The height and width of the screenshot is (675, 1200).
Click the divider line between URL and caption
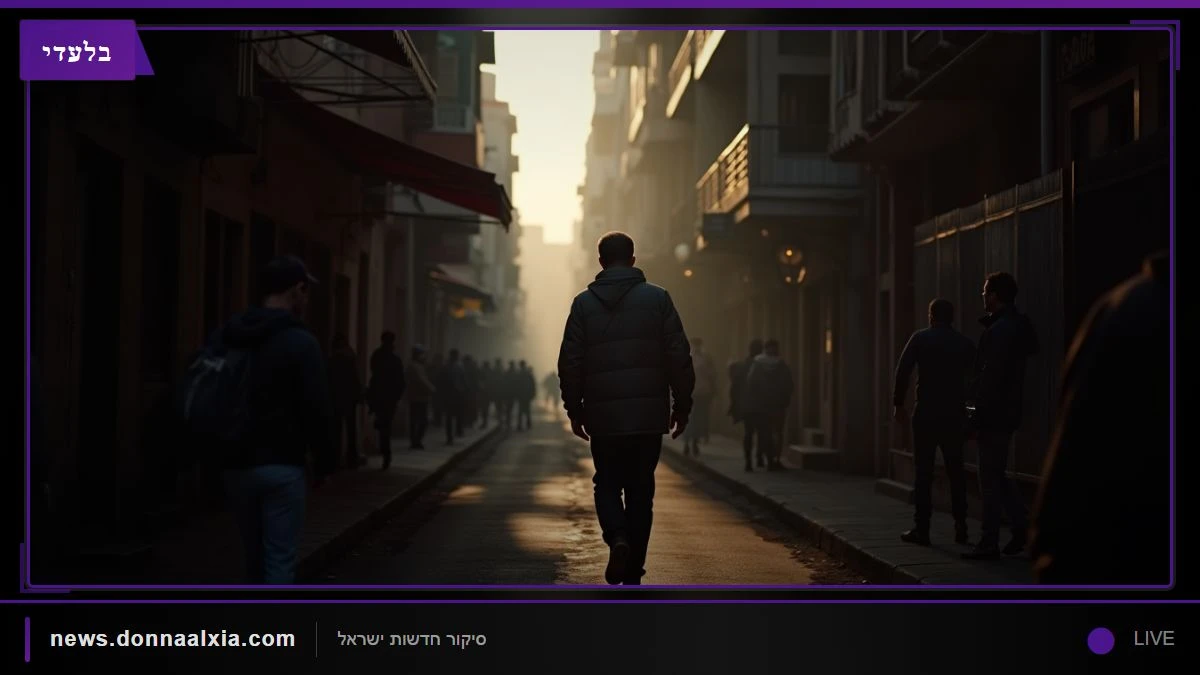point(316,639)
